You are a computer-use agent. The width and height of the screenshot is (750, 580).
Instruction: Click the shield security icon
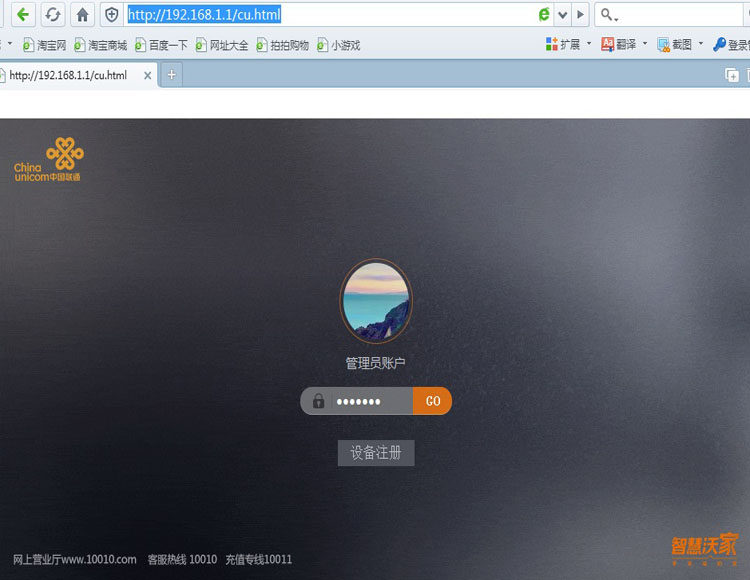tap(112, 15)
